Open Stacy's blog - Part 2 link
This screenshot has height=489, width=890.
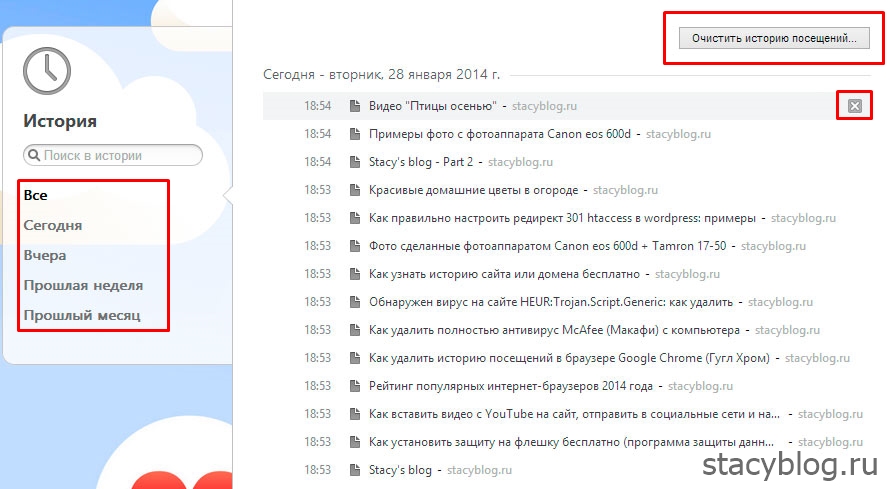(421, 162)
